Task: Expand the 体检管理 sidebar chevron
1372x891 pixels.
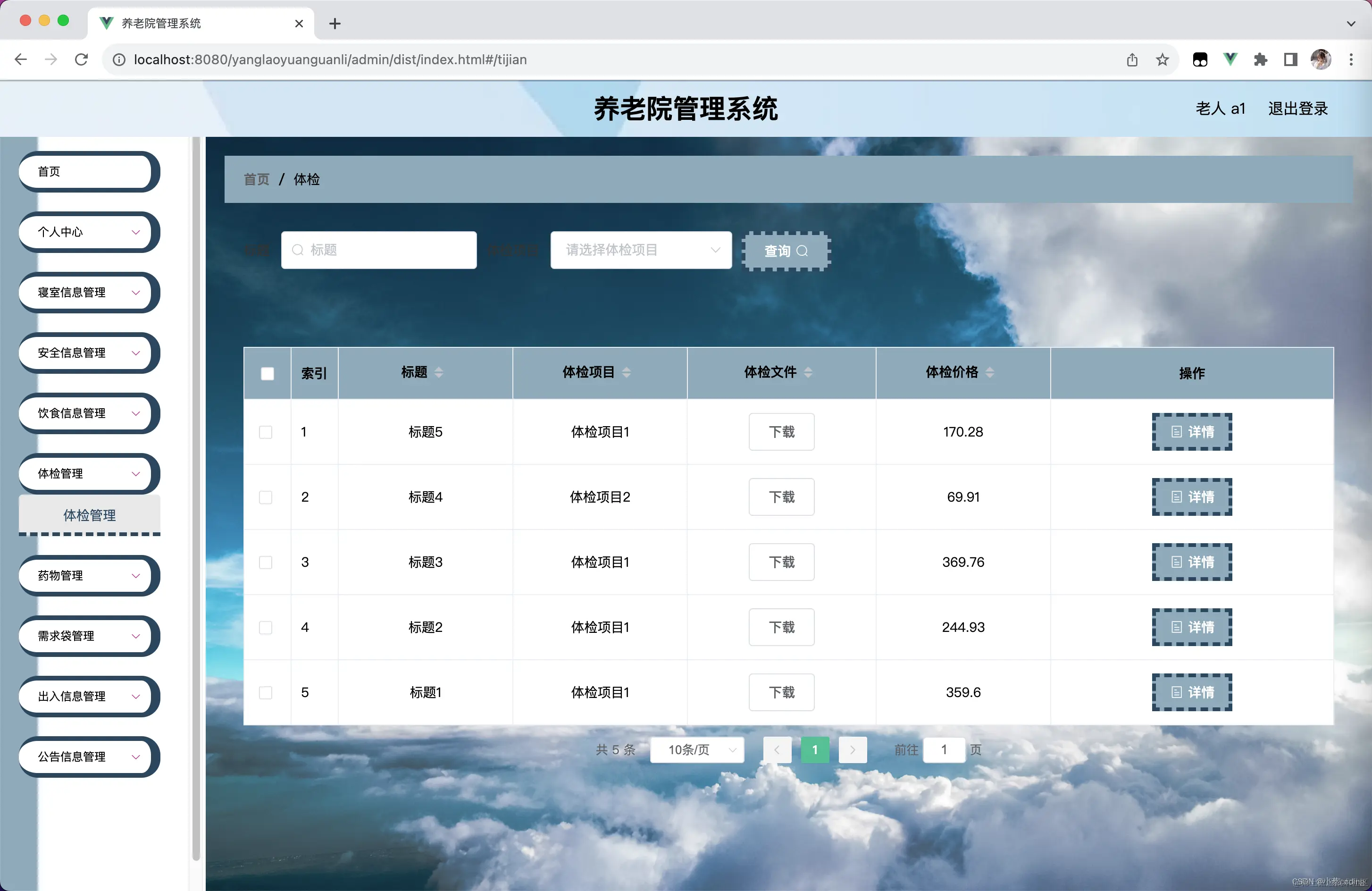Action: click(136, 473)
